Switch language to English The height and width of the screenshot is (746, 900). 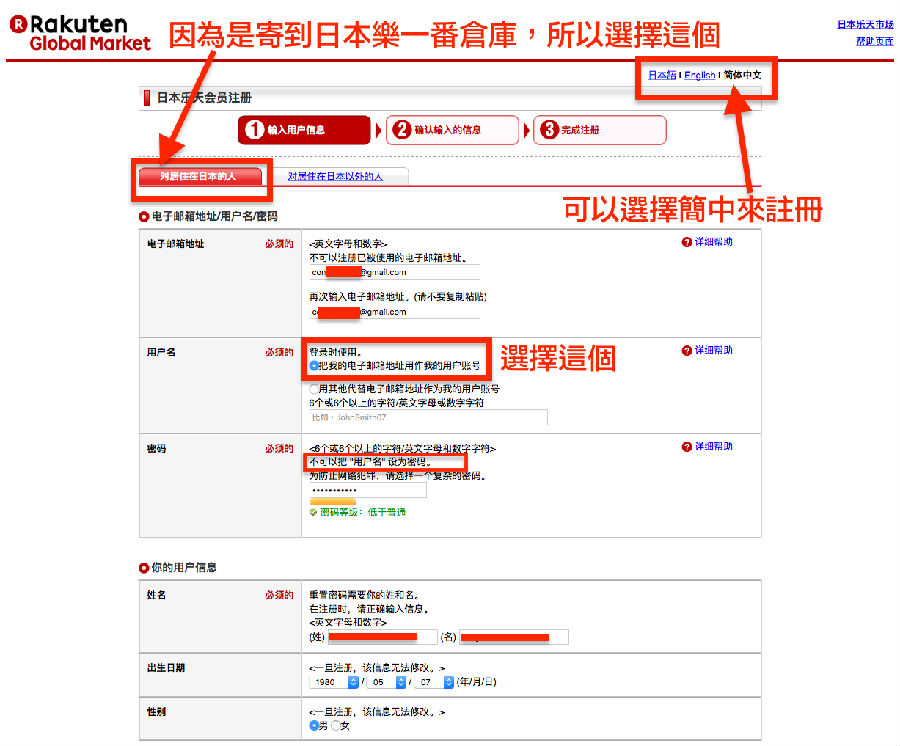coord(700,75)
